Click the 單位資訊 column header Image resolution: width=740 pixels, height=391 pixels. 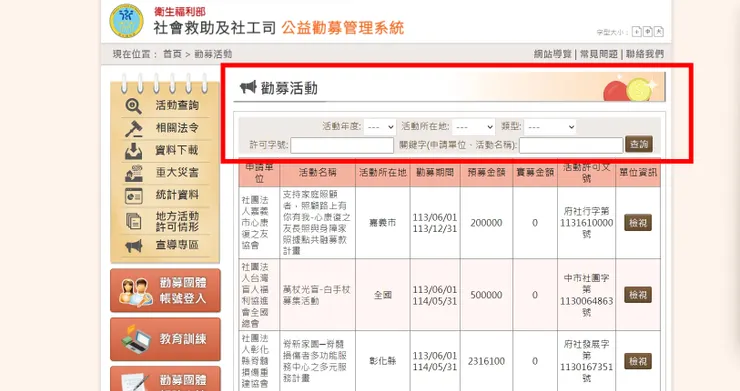point(638,173)
